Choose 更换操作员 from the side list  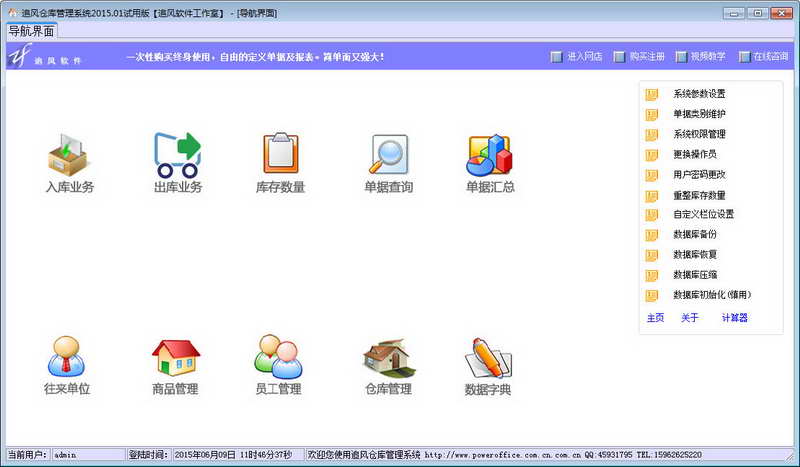point(695,154)
